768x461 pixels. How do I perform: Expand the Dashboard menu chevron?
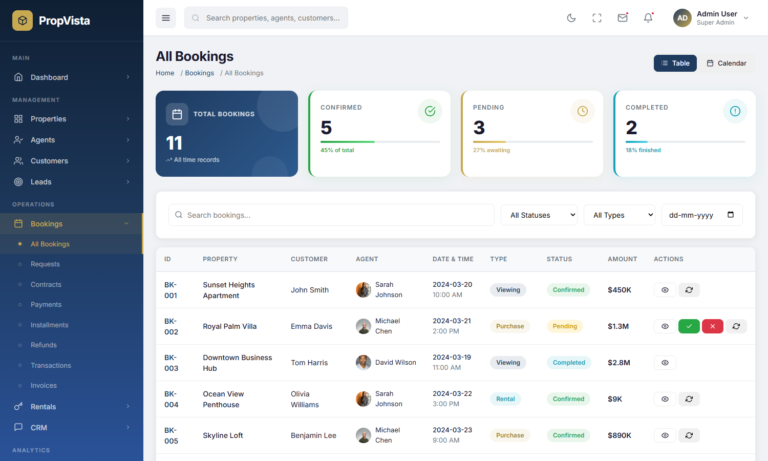[x=128, y=77]
